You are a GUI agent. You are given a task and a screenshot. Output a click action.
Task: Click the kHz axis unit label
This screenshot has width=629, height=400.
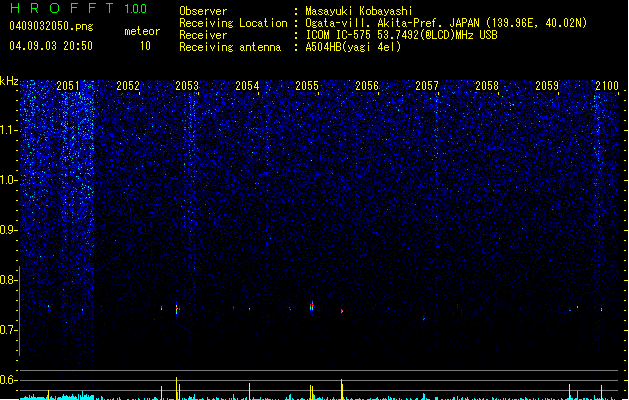(9, 81)
